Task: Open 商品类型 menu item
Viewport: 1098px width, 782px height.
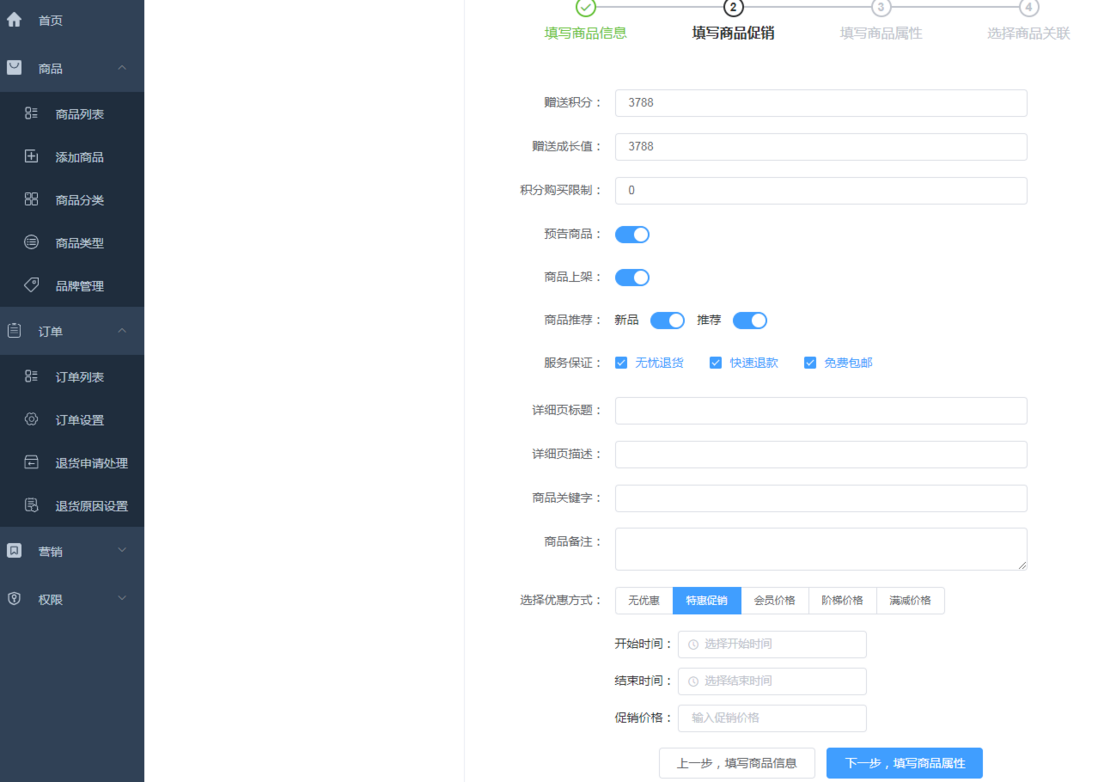Action: click(x=72, y=243)
